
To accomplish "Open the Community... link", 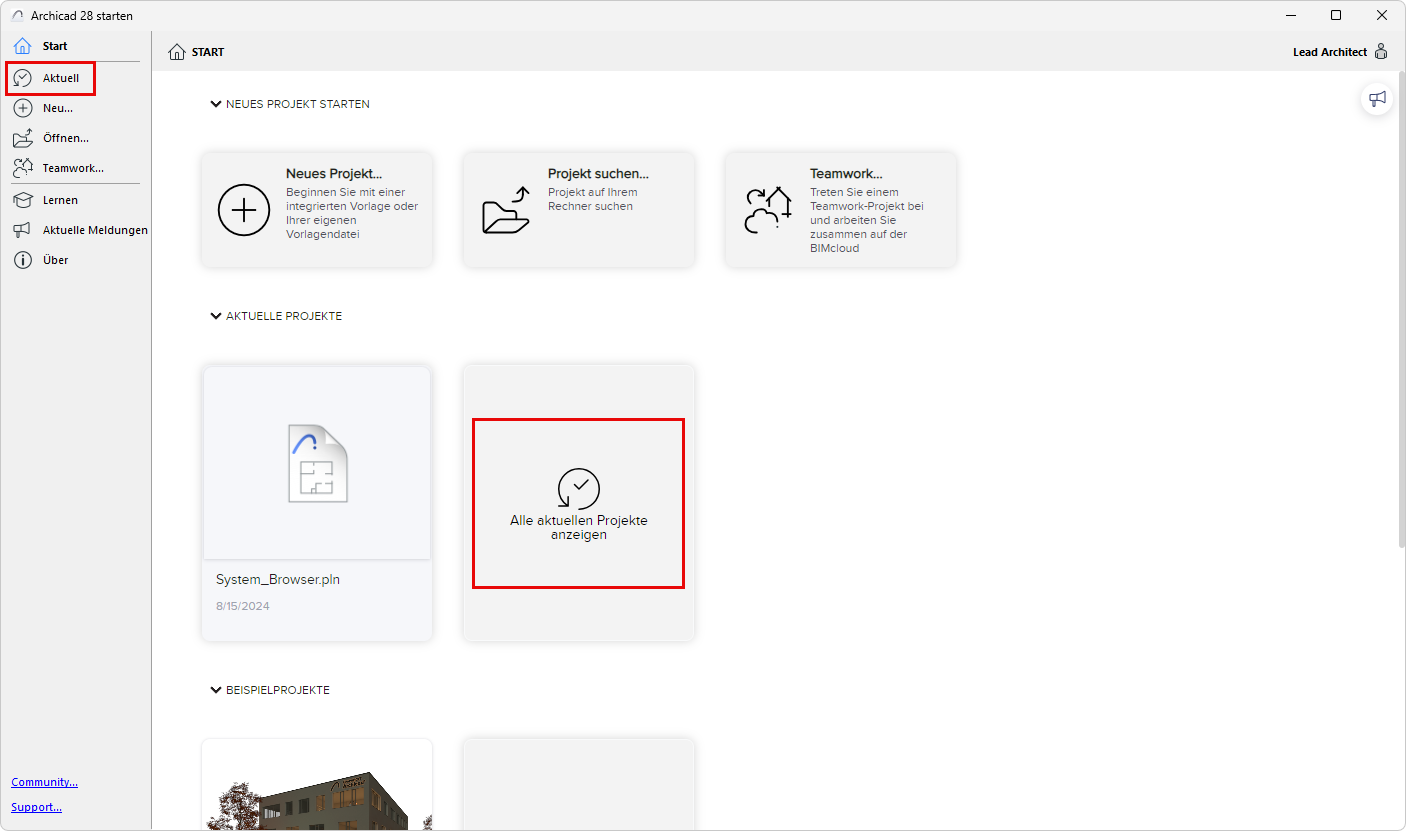I will click(45, 782).
